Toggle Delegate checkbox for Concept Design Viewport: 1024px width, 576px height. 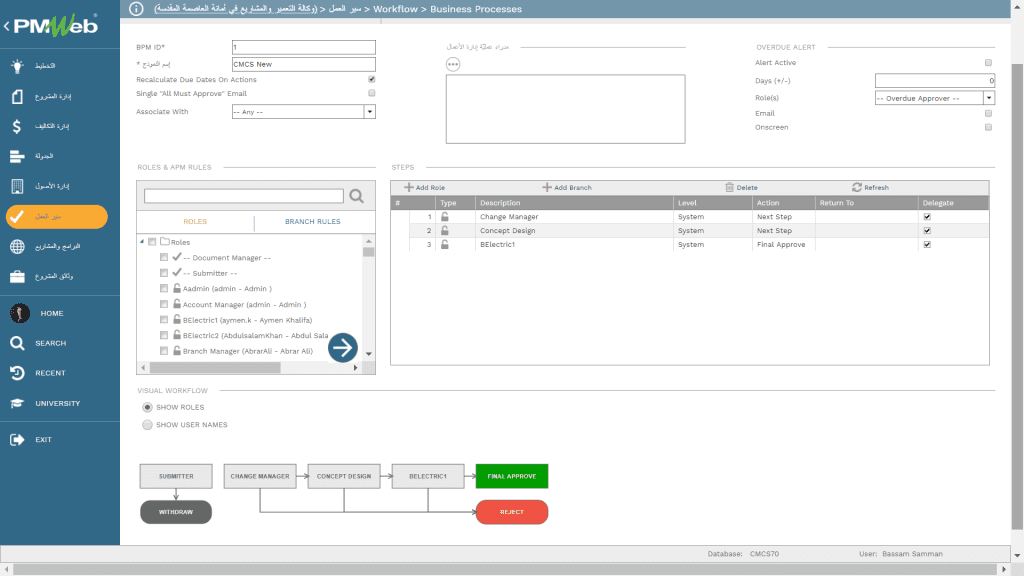[927, 231]
